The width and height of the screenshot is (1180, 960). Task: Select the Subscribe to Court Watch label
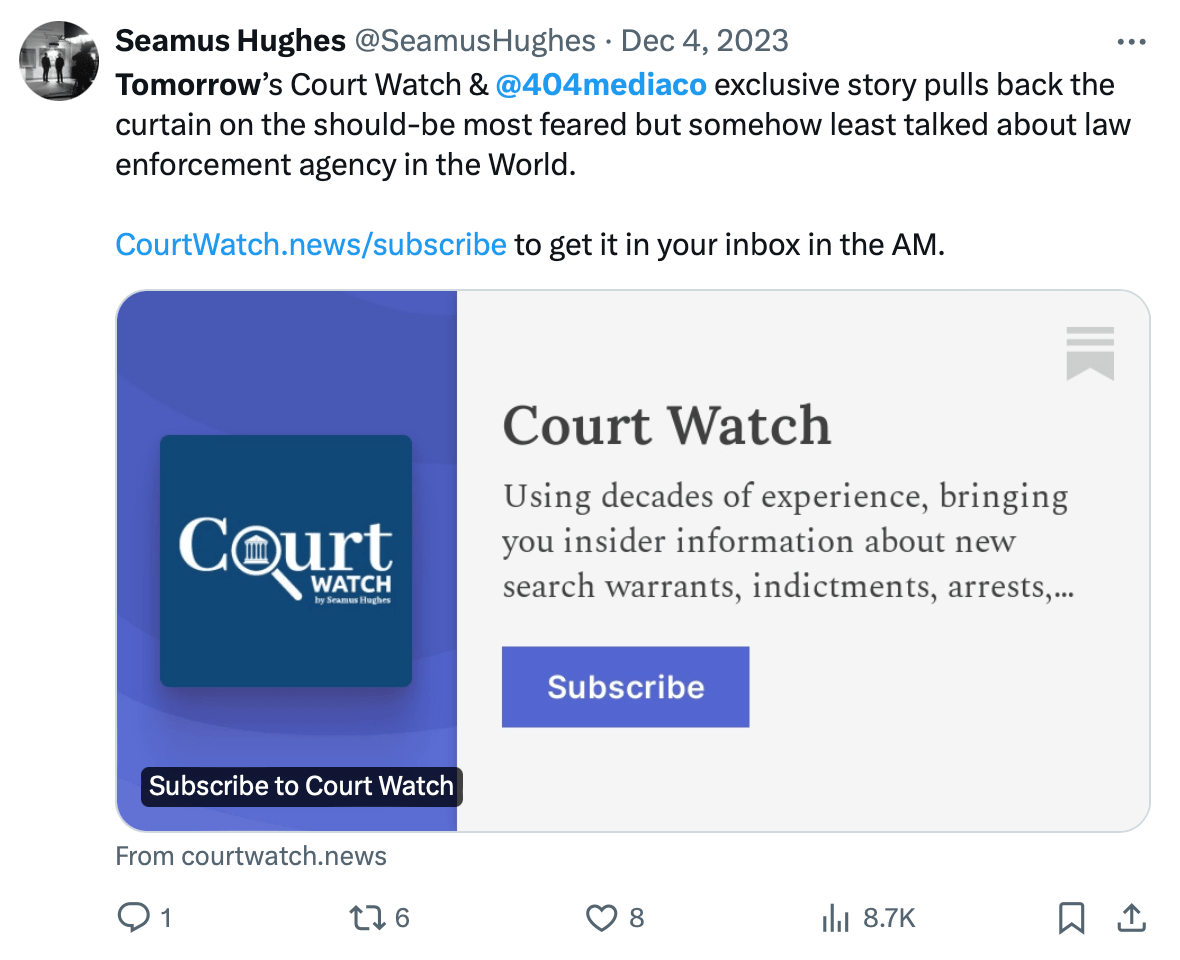(301, 786)
